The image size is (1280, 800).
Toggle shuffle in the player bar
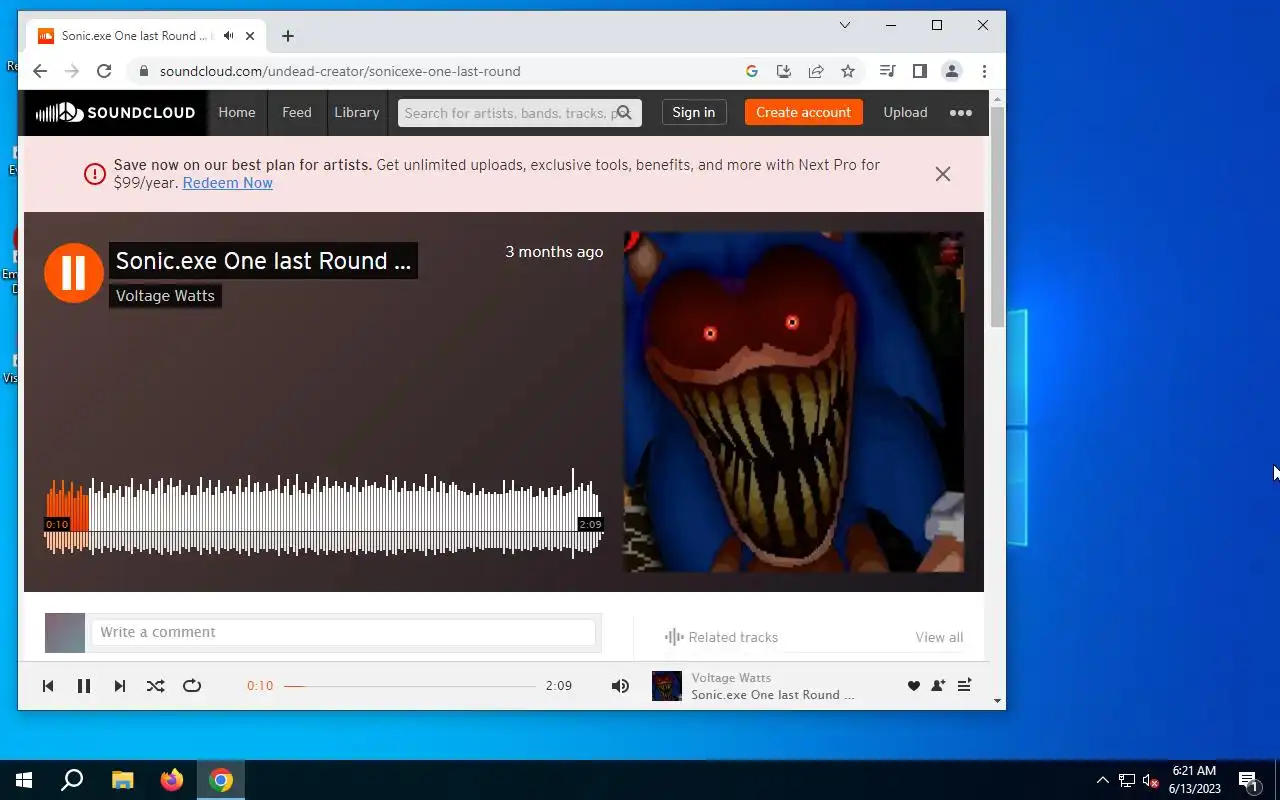click(x=156, y=686)
